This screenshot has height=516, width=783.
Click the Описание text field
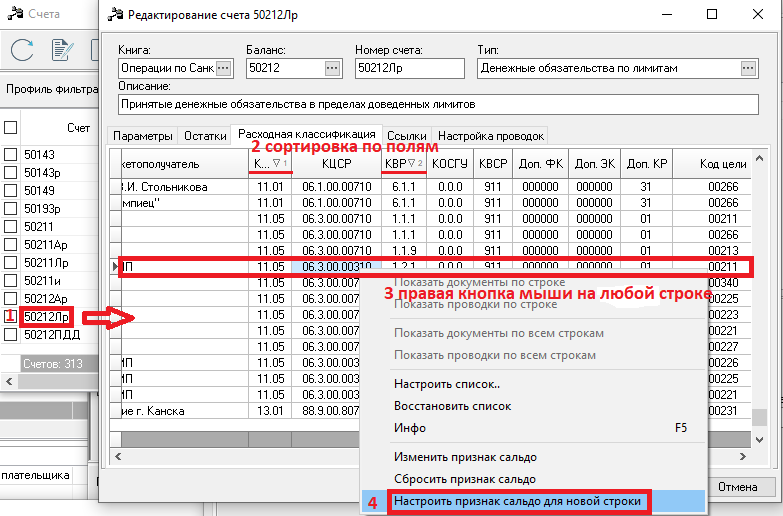click(x=438, y=104)
